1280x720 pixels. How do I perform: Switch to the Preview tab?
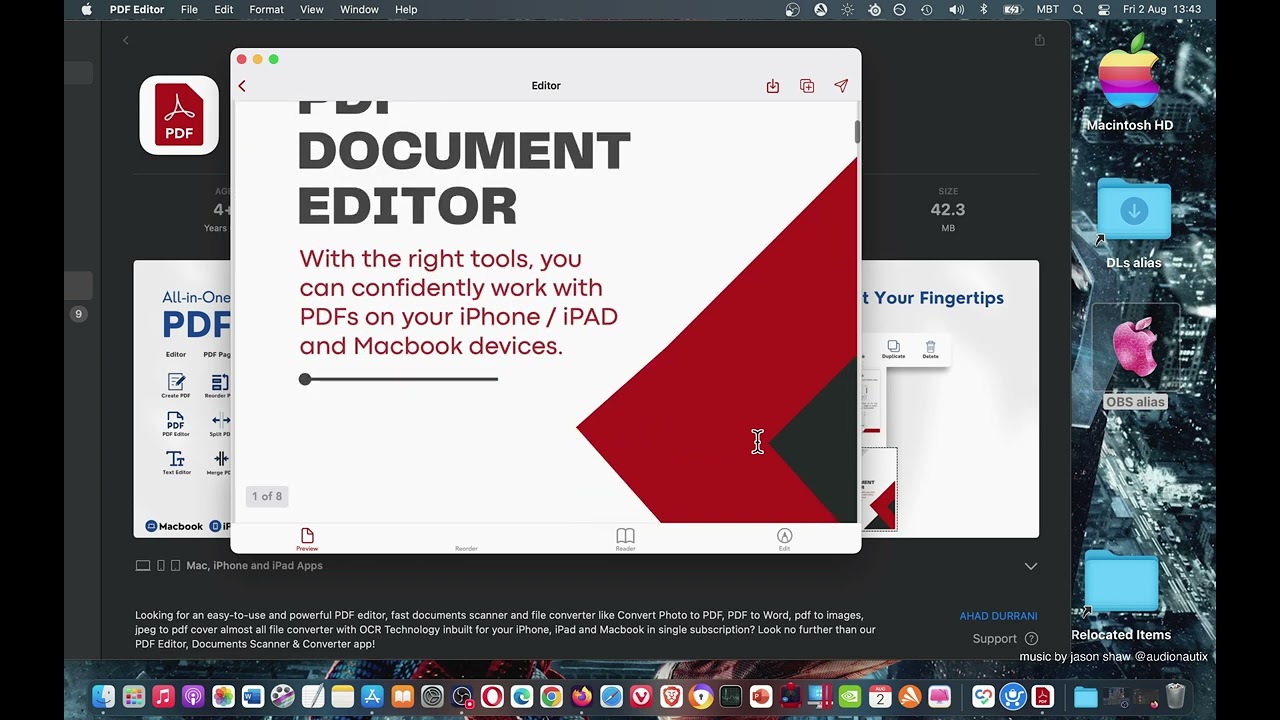tap(307, 540)
